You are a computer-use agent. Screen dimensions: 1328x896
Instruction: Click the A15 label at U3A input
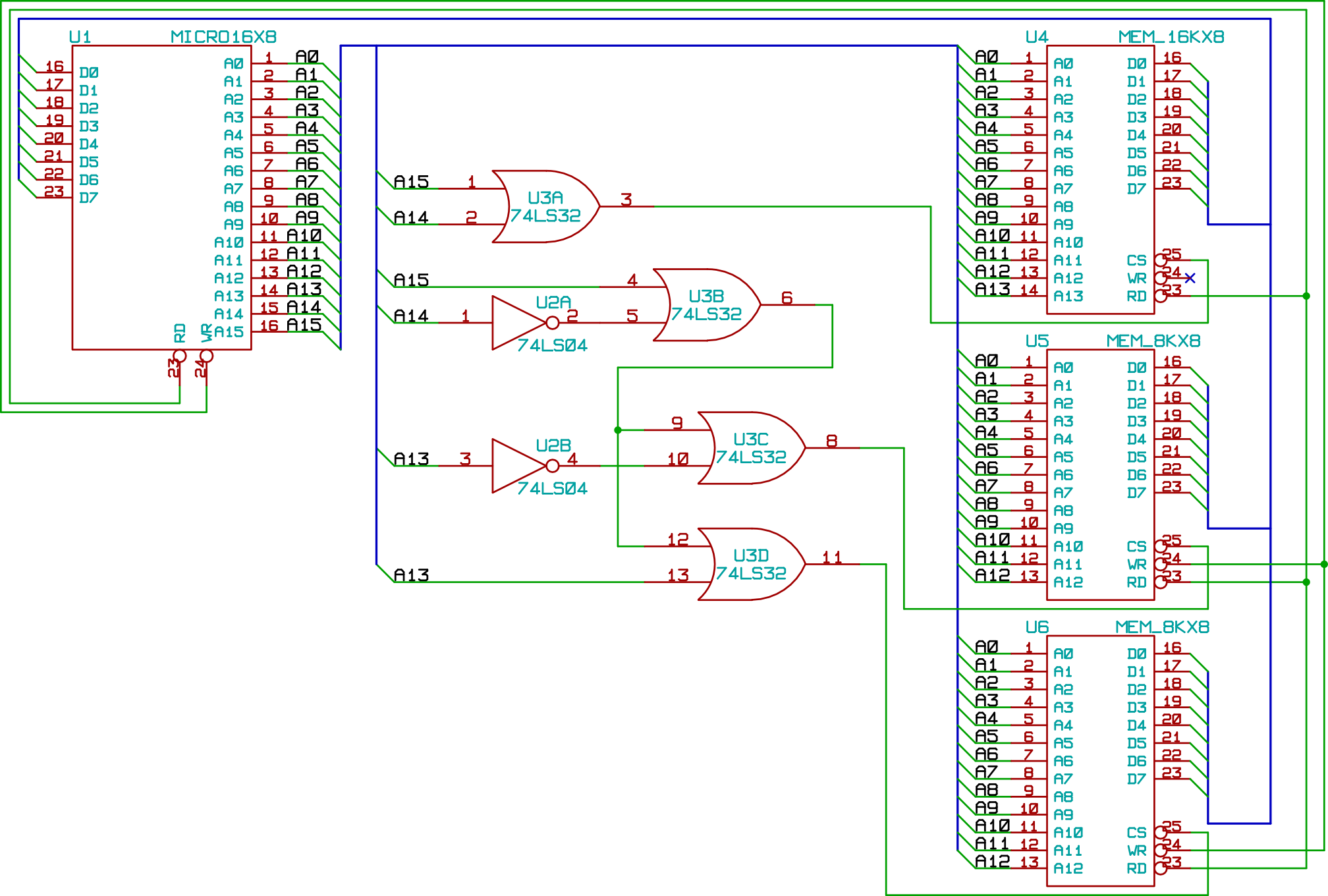[x=411, y=182]
